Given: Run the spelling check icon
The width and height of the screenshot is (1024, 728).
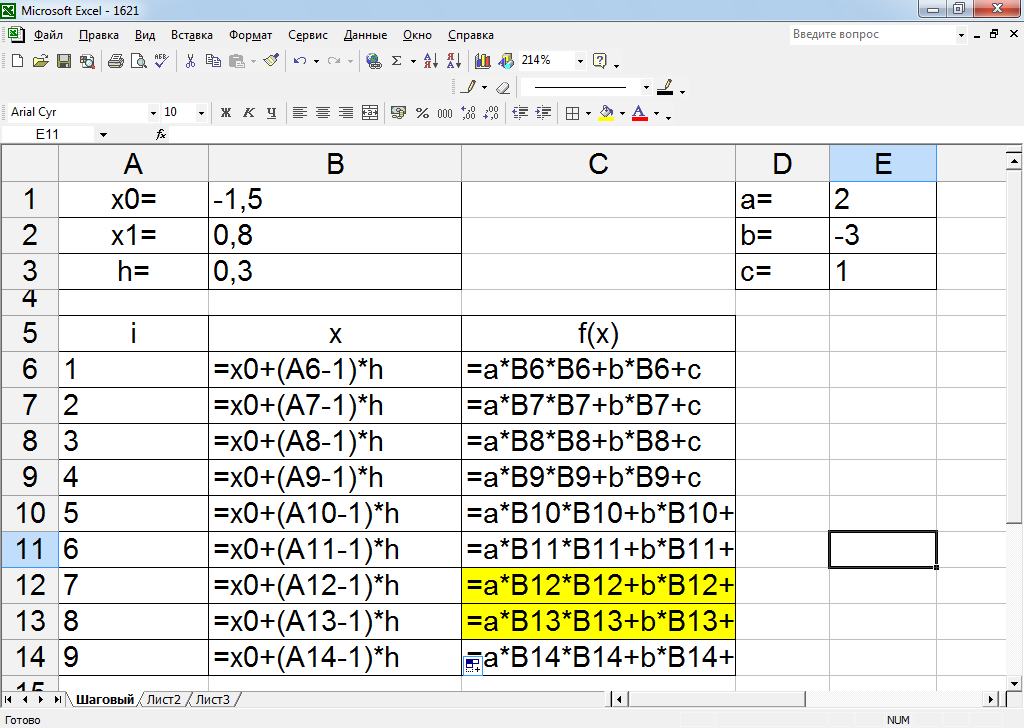Looking at the screenshot, I should [x=161, y=61].
